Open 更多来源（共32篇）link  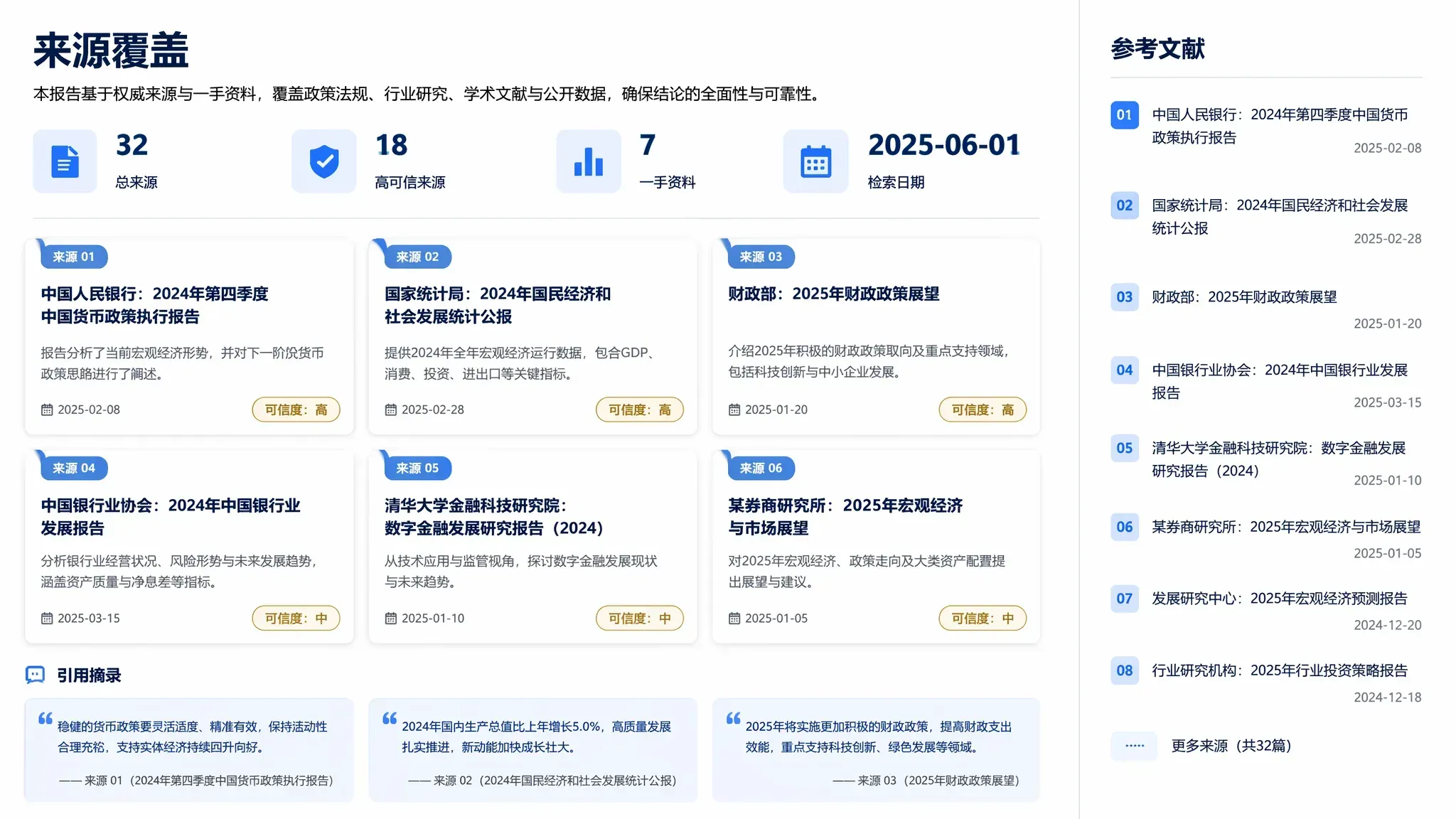coord(1231,746)
